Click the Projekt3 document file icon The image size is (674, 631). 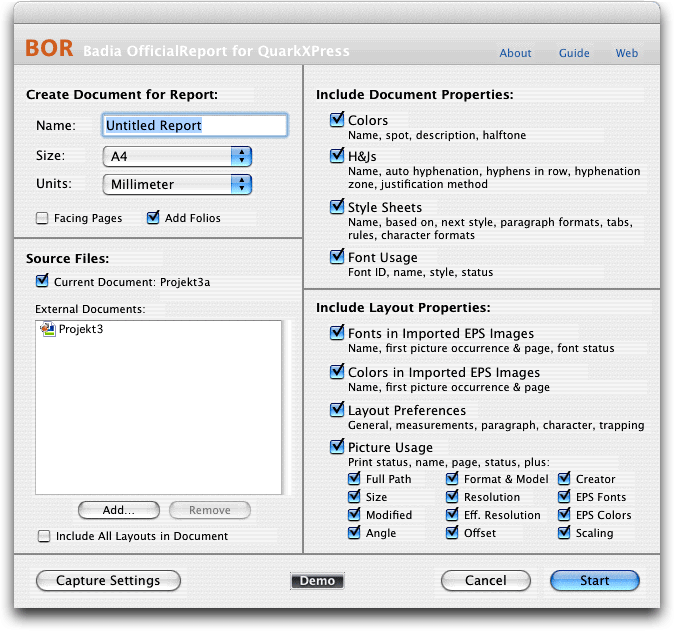coord(48,329)
